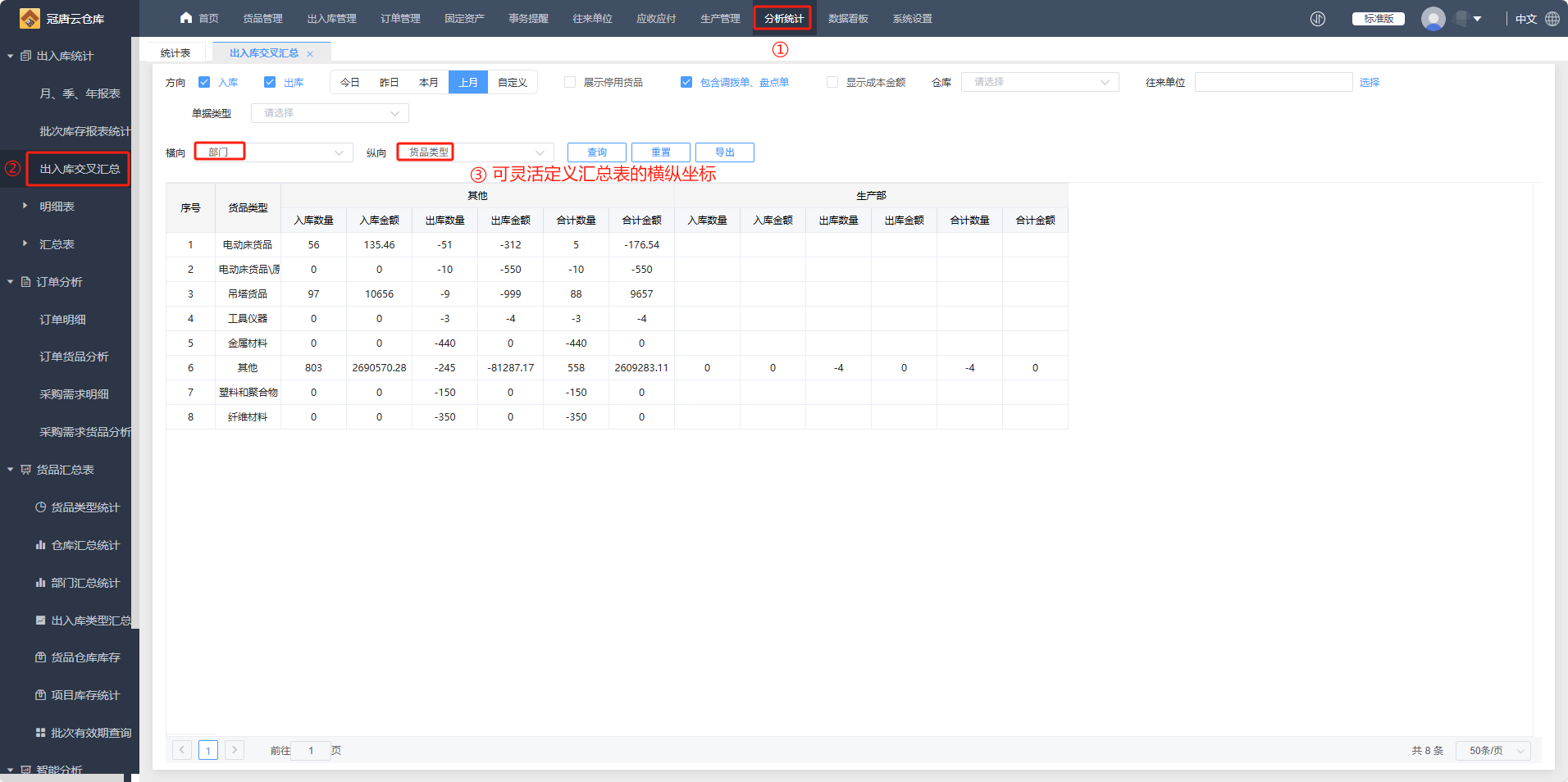This screenshot has height=782, width=1568.
Task: Click the 标准版 version badge
Action: (1379, 18)
